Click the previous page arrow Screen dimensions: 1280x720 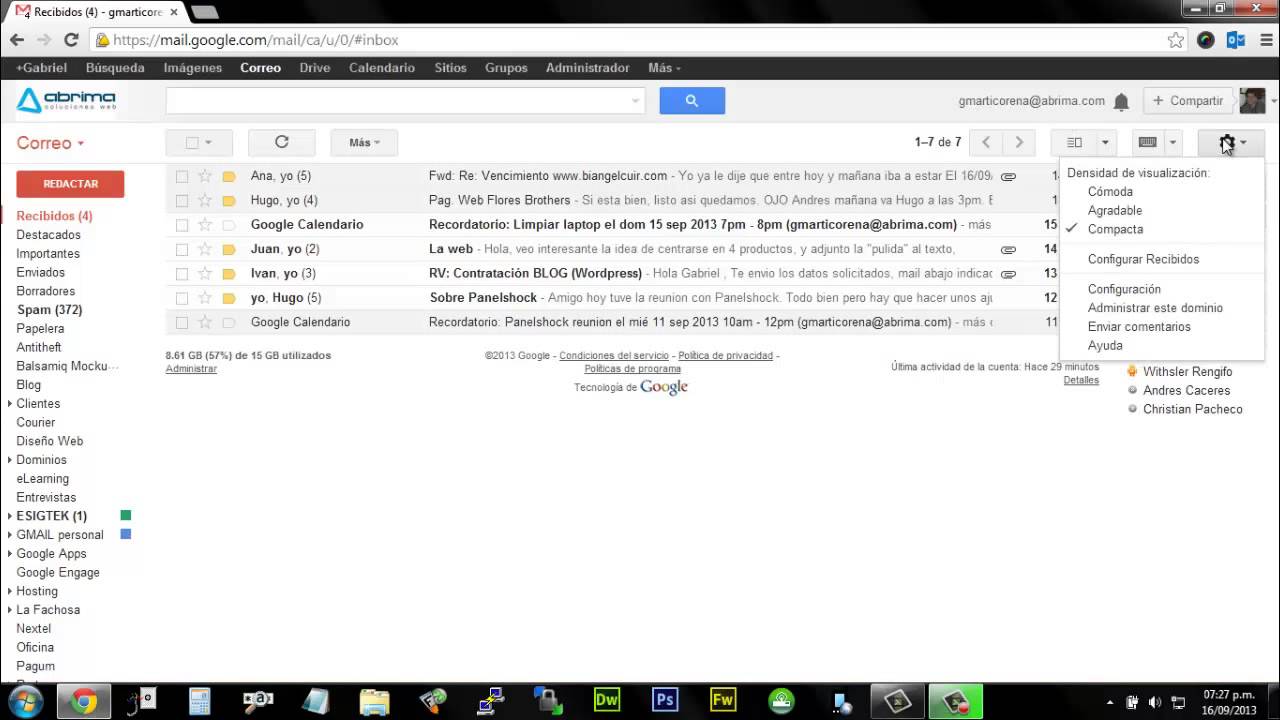pyautogui.click(x=986, y=143)
